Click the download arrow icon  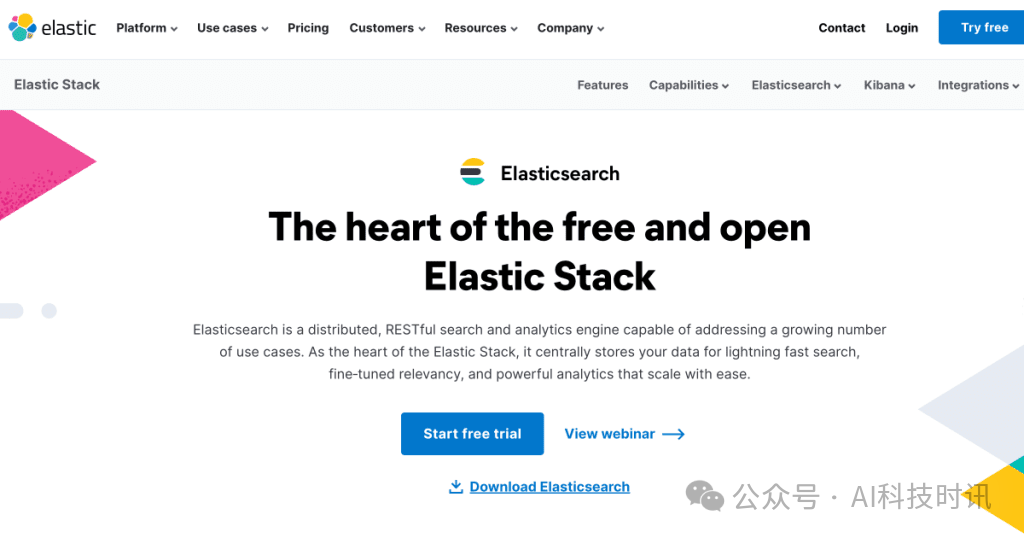tap(456, 487)
